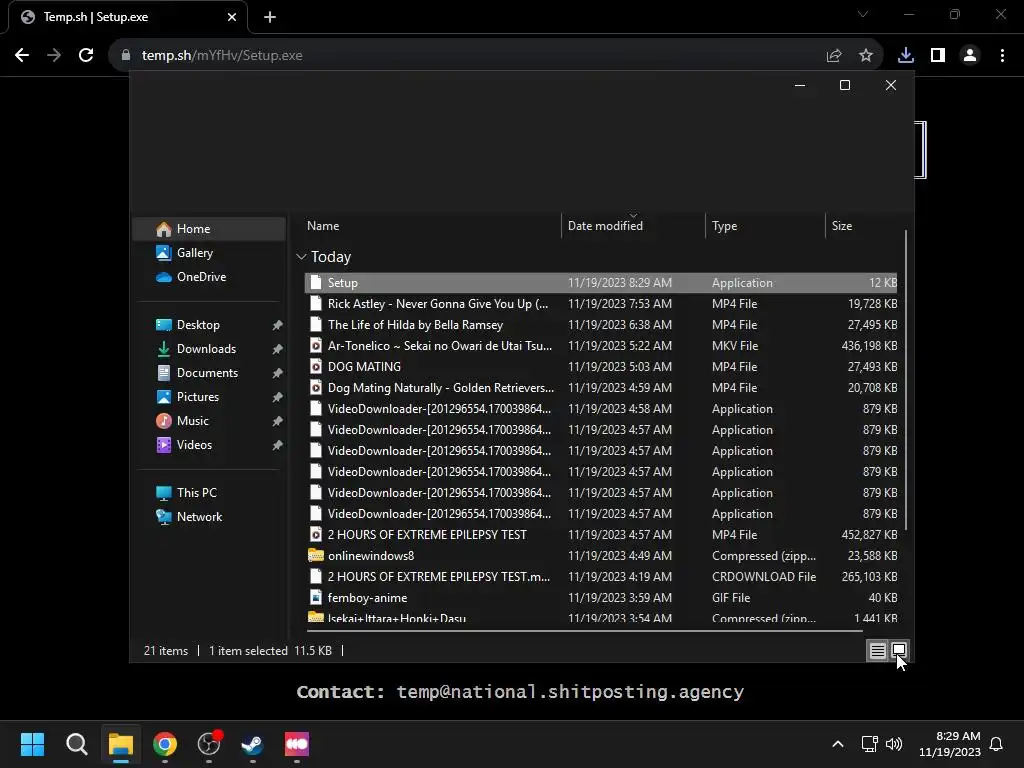1024x768 pixels.
Task: Click the pin icon beside Downloads
Action: (277, 349)
